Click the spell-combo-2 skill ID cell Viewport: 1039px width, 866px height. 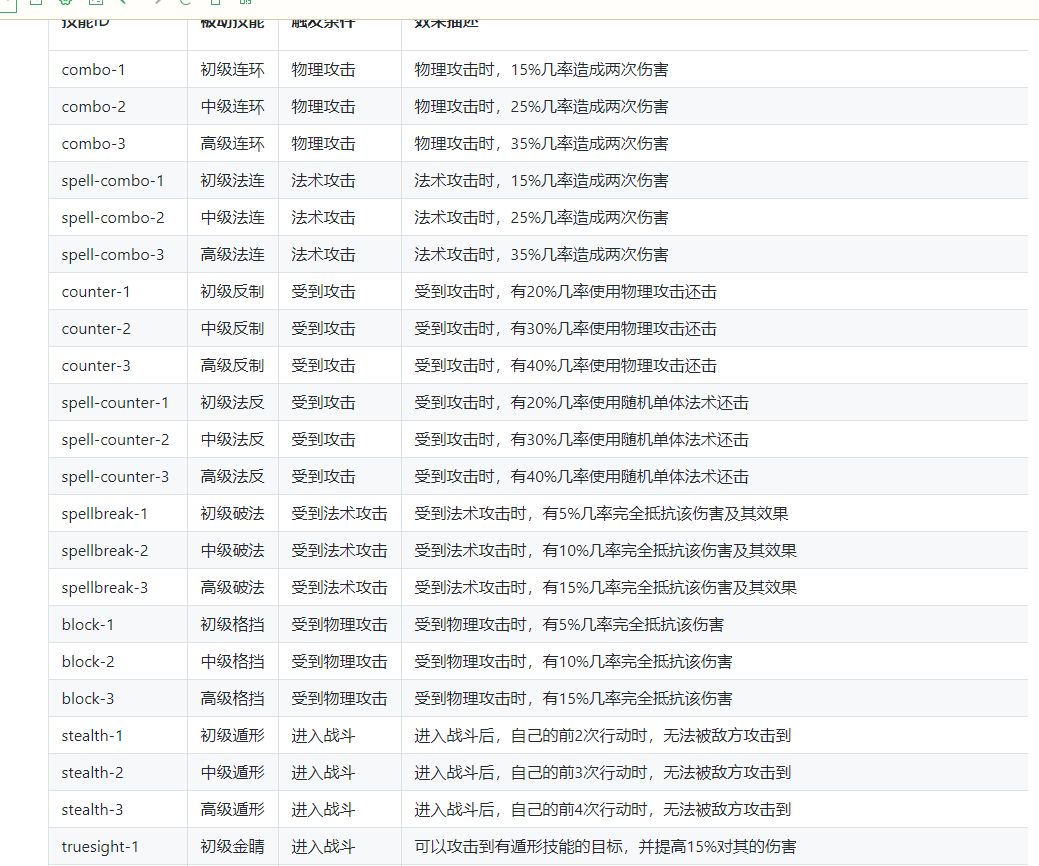(x=113, y=217)
